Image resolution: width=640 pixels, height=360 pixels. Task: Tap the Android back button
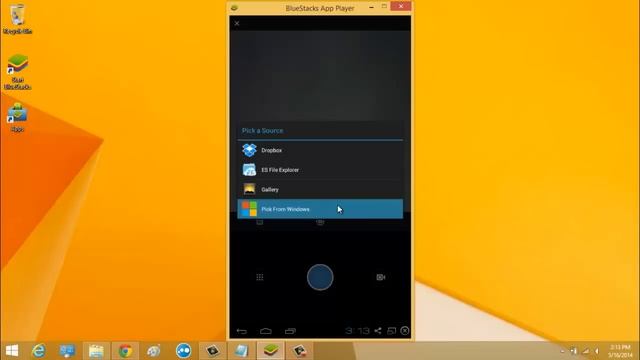242,331
